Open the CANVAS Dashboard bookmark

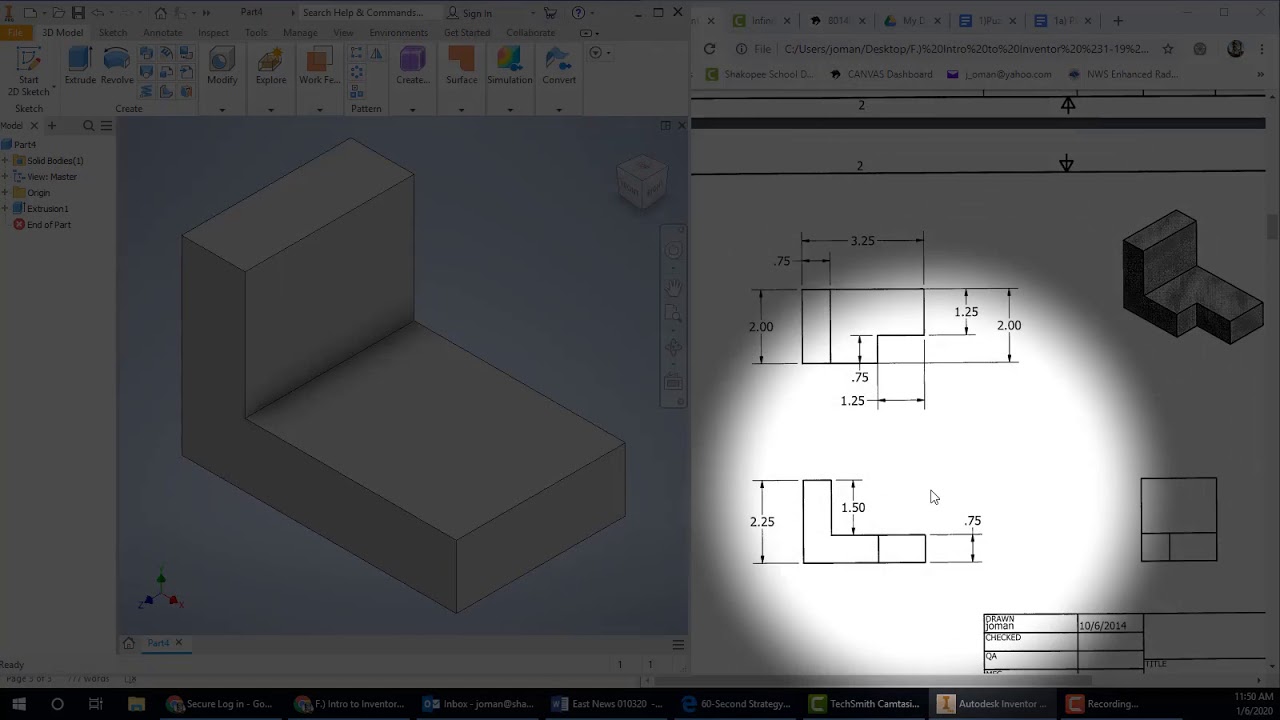coord(880,74)
